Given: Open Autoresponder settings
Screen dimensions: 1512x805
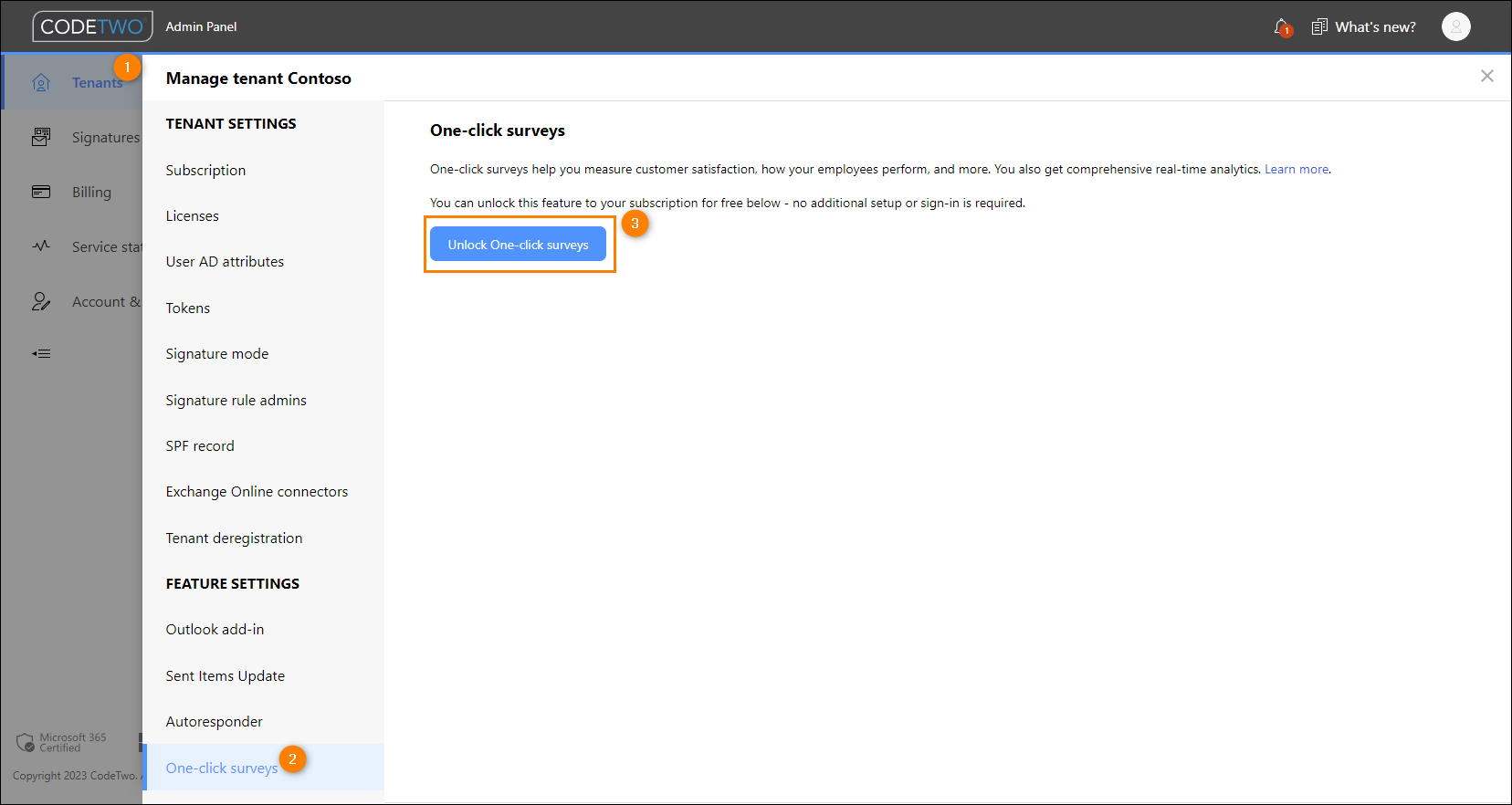Looking at the screenshot, I should click(x=214, y=721).
